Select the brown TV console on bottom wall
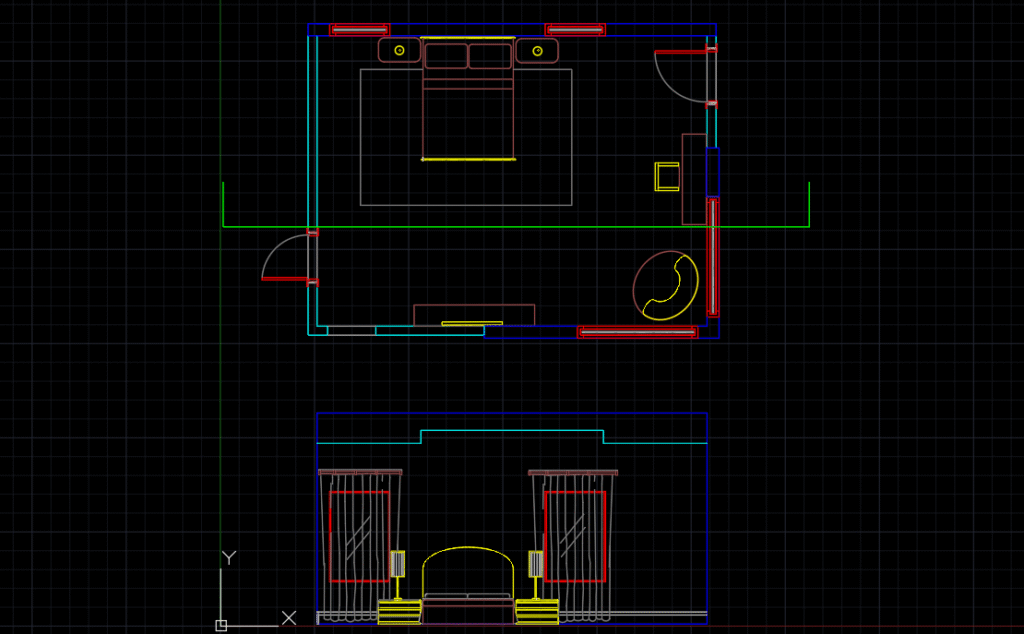This screenshot has width=1024, height=634. tap(474, 315)
